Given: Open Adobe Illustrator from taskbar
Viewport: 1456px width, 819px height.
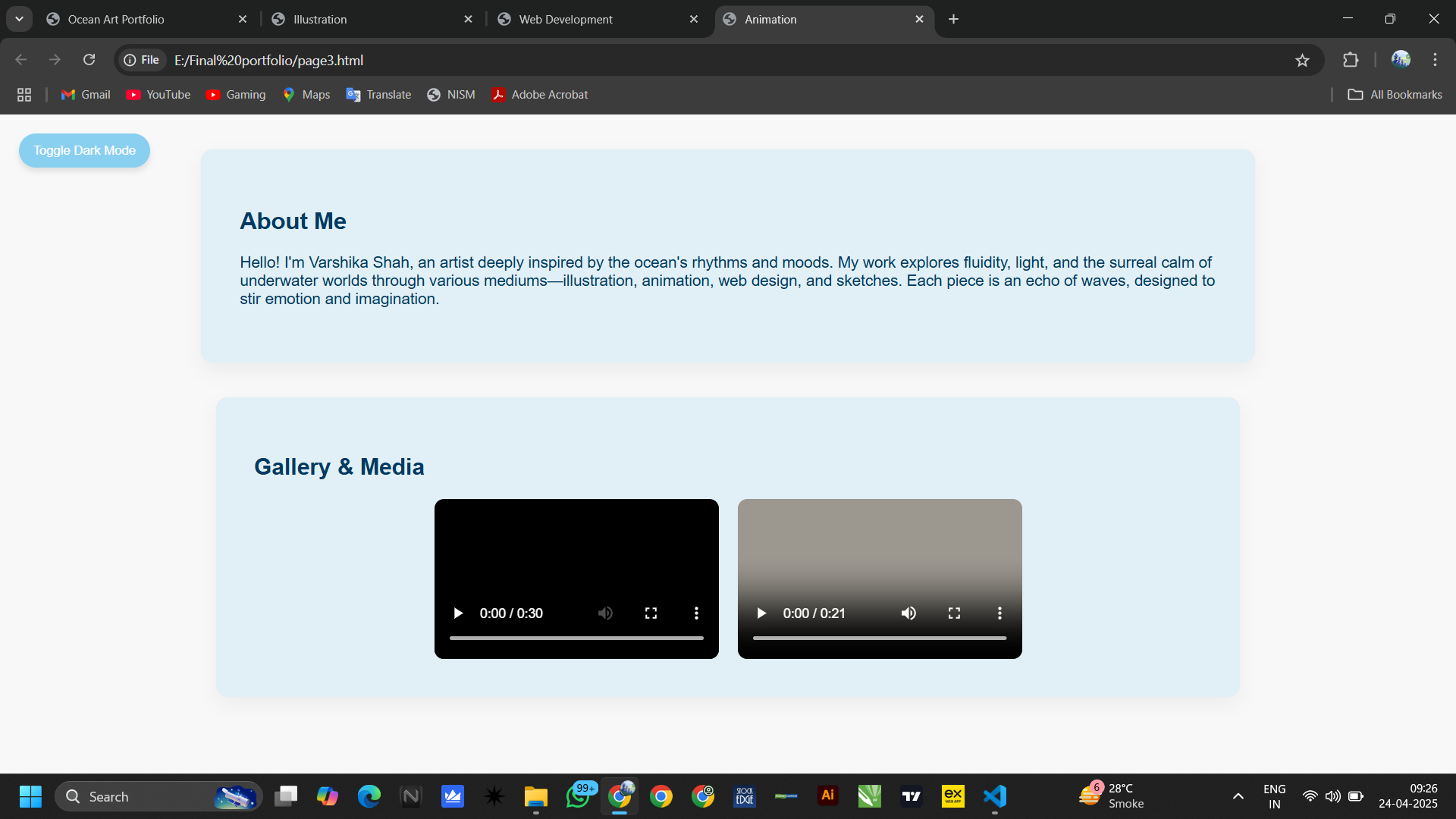Looking at the screenshot, I should pyautogui.click(x=828, y=796).
